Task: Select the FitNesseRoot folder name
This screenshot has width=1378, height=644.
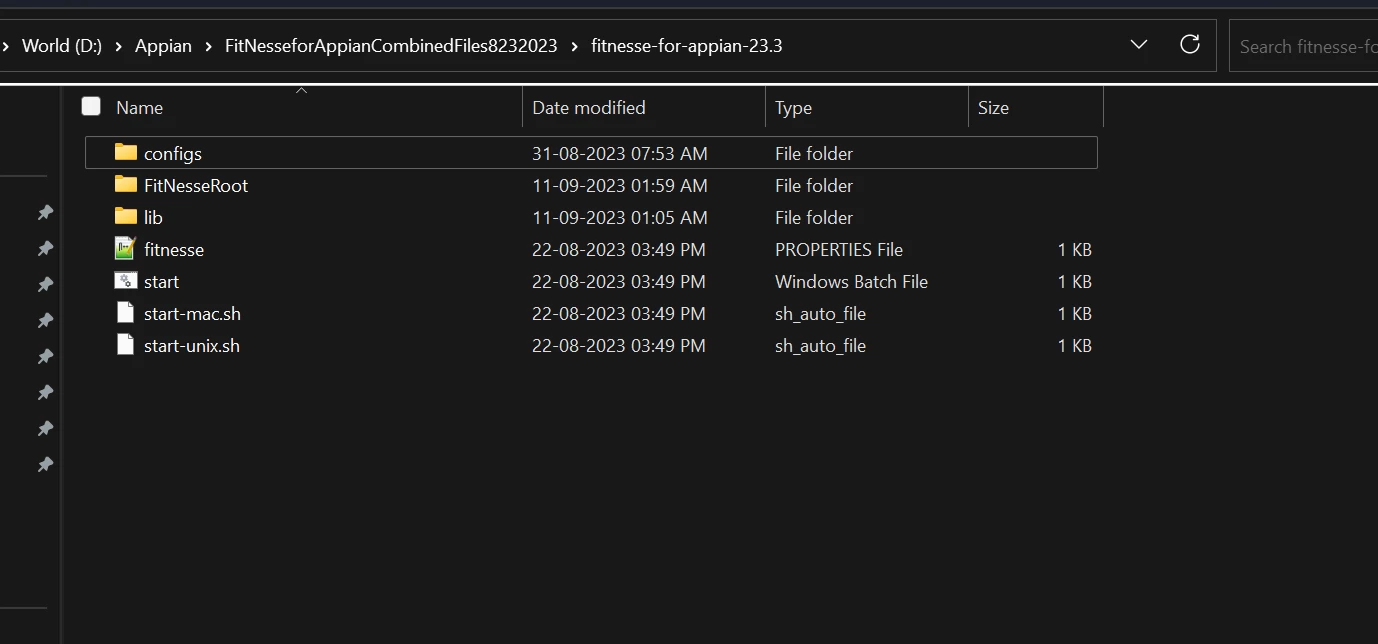Action: pos(196,186)
